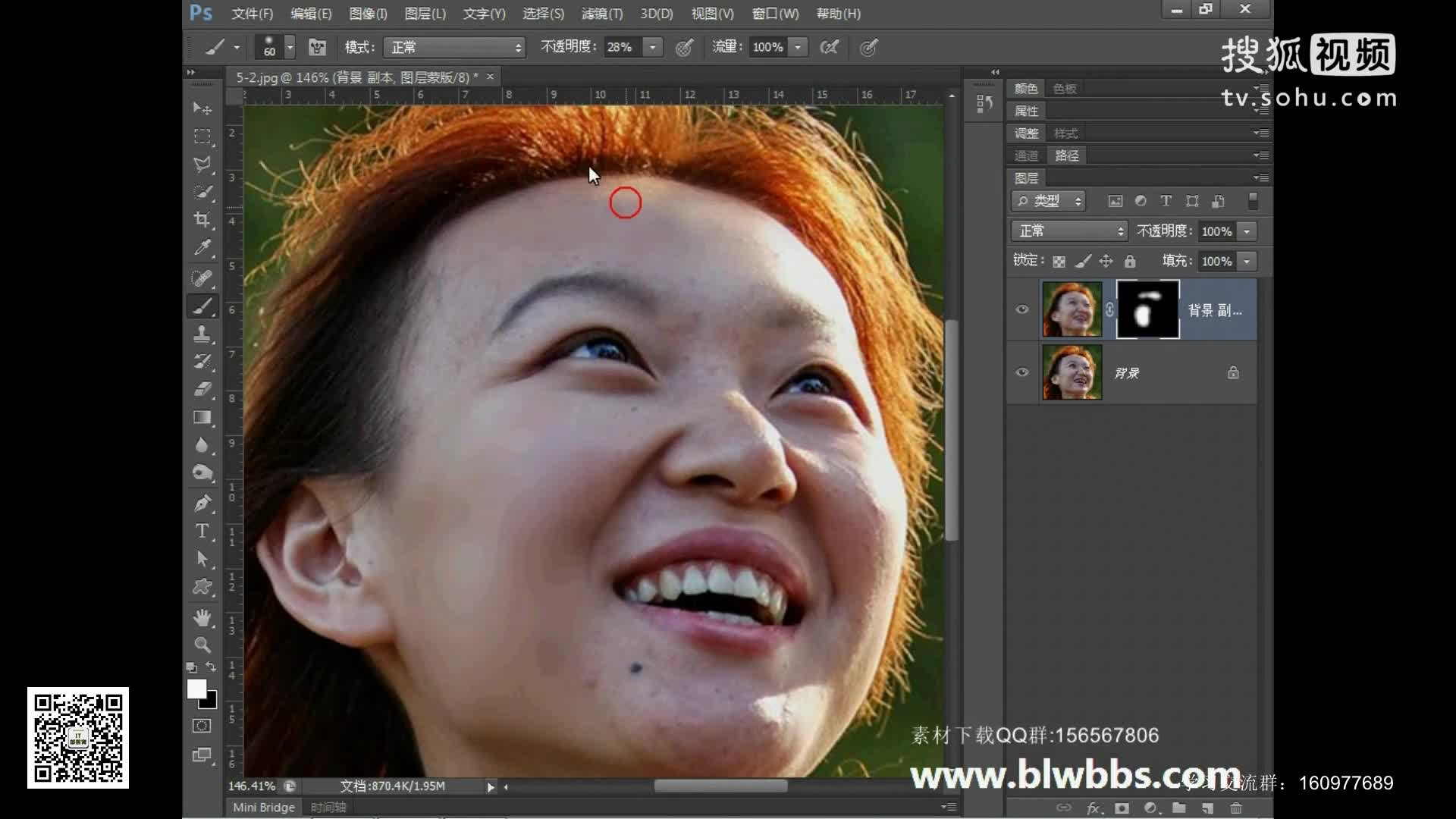Hide the 背景 副本 layer visibility eye

click(1022, 309)
